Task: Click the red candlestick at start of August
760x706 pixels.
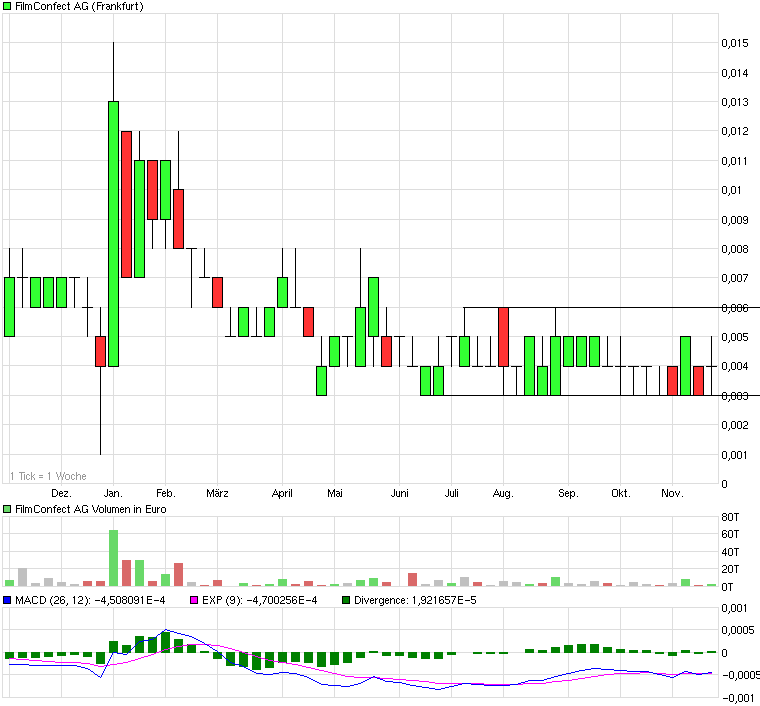Action: click(x=503, y=337)
